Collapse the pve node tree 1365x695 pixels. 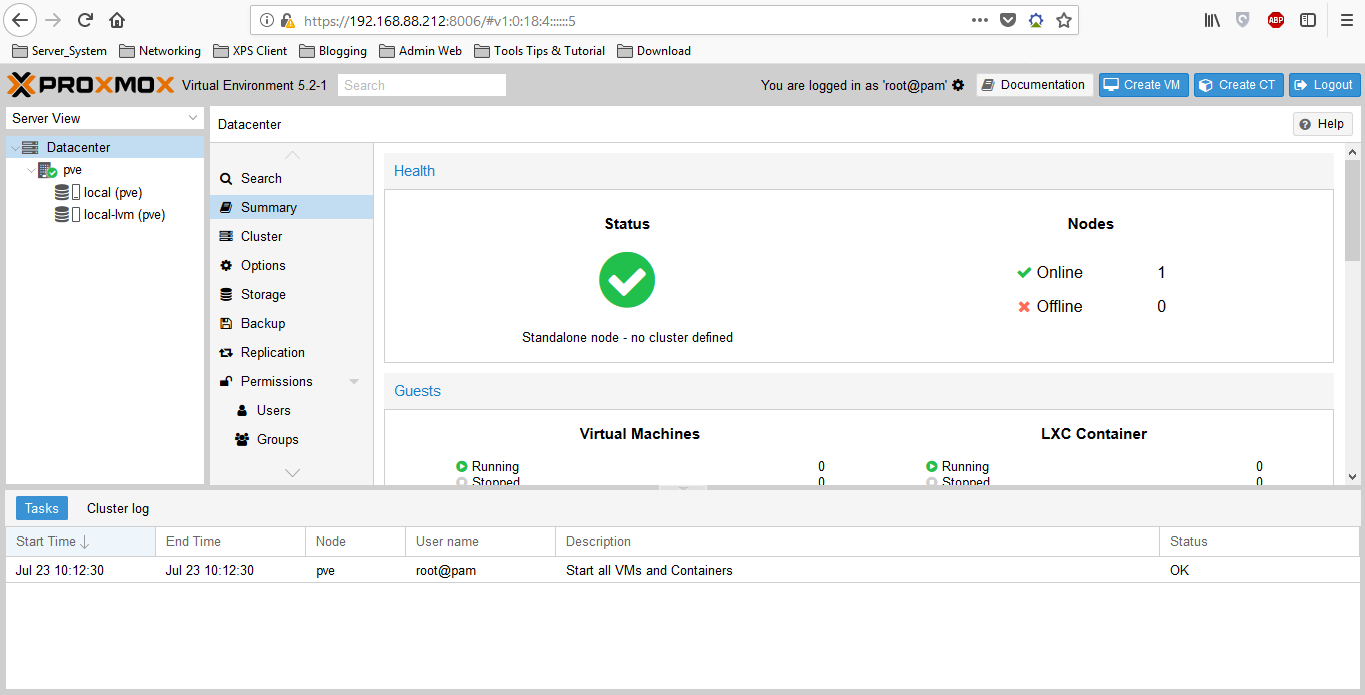31,170
